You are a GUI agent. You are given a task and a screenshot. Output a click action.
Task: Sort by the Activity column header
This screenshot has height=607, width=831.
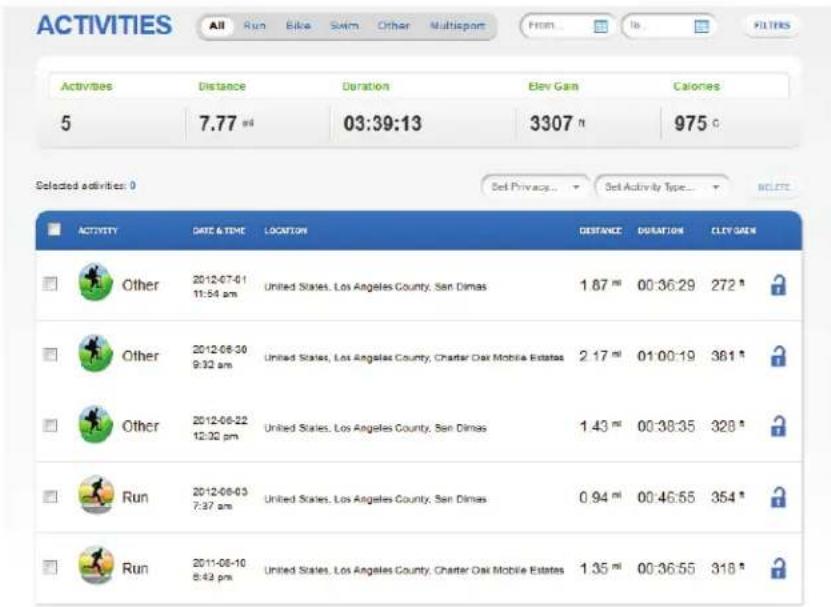98,231
